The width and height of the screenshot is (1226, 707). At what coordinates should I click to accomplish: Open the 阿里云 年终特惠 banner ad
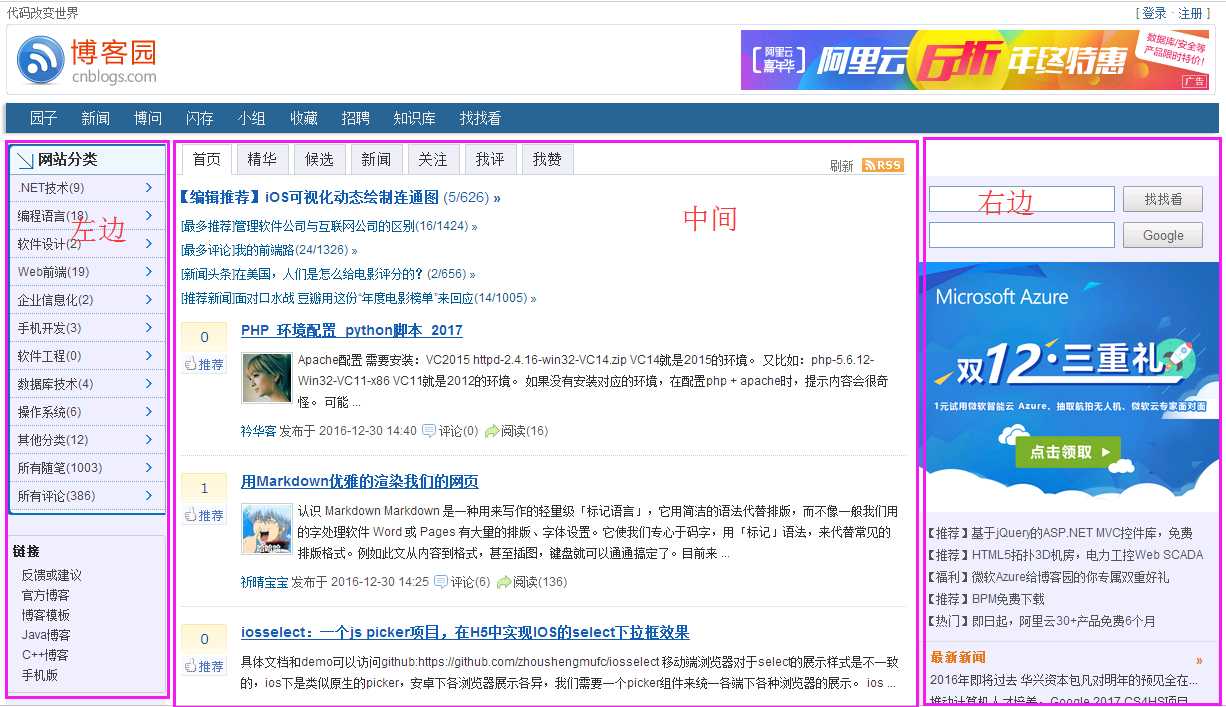click(974, 61)
